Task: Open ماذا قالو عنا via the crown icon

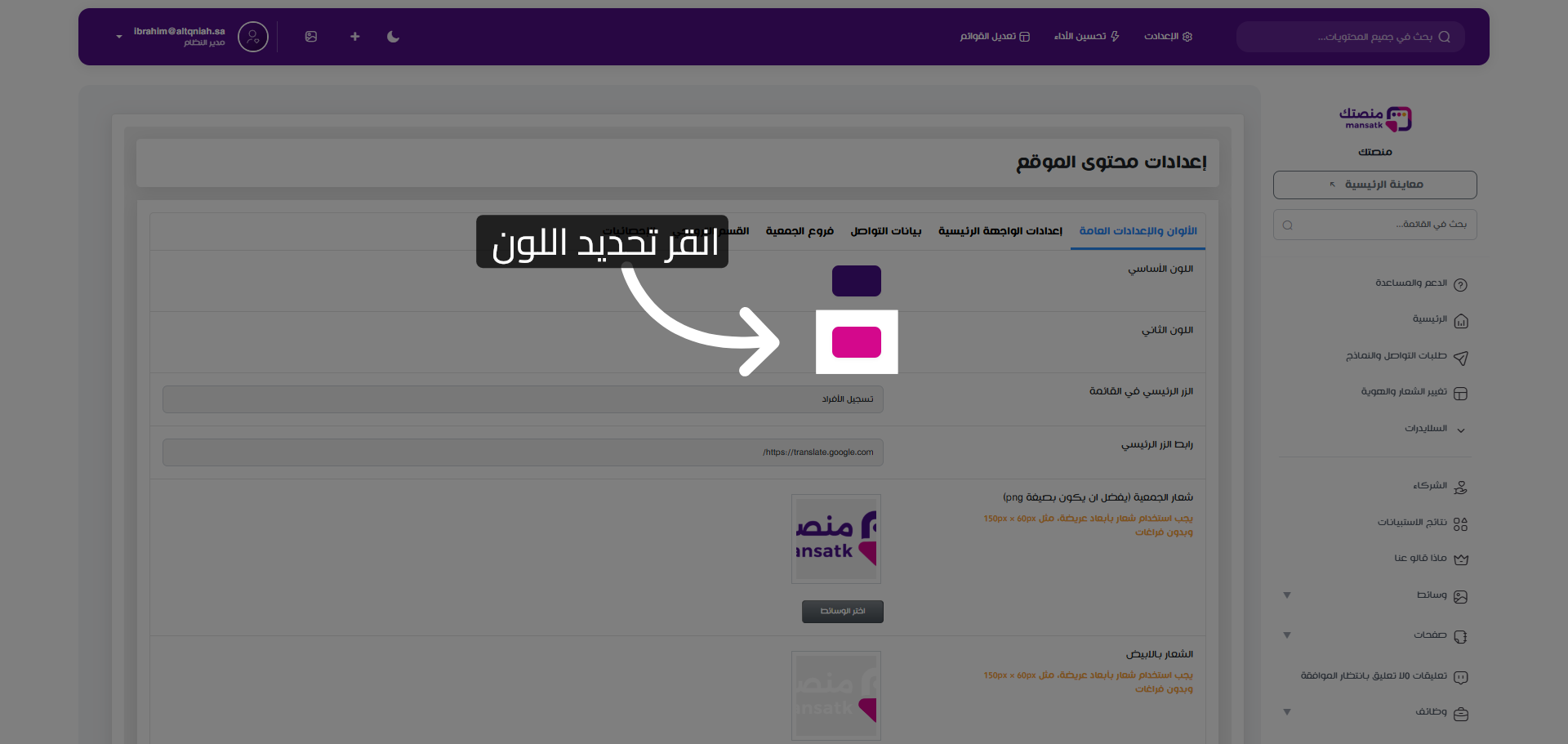Action: tap(1462, 559)
